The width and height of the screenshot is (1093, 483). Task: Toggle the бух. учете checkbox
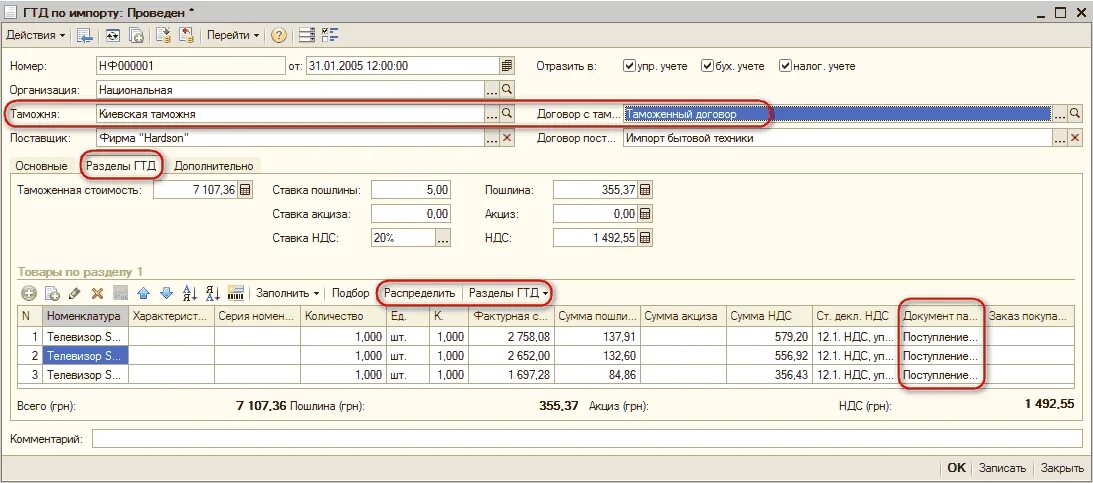(x=708, y=66)
